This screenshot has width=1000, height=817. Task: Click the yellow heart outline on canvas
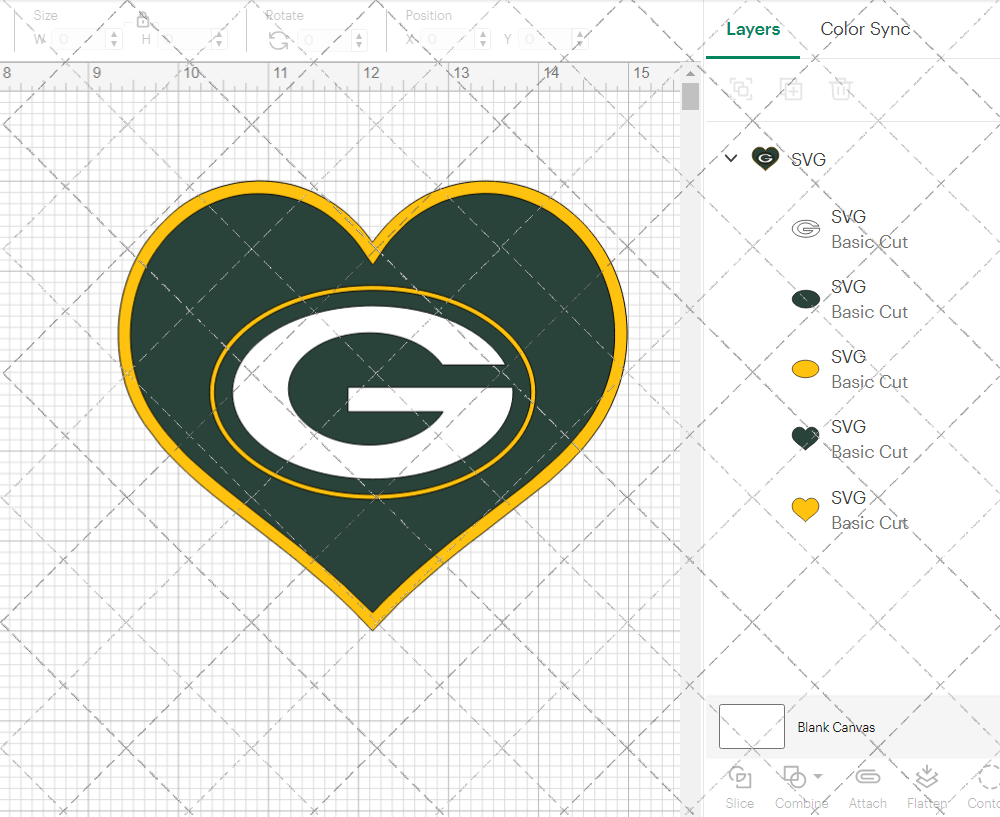click(125, 332)
